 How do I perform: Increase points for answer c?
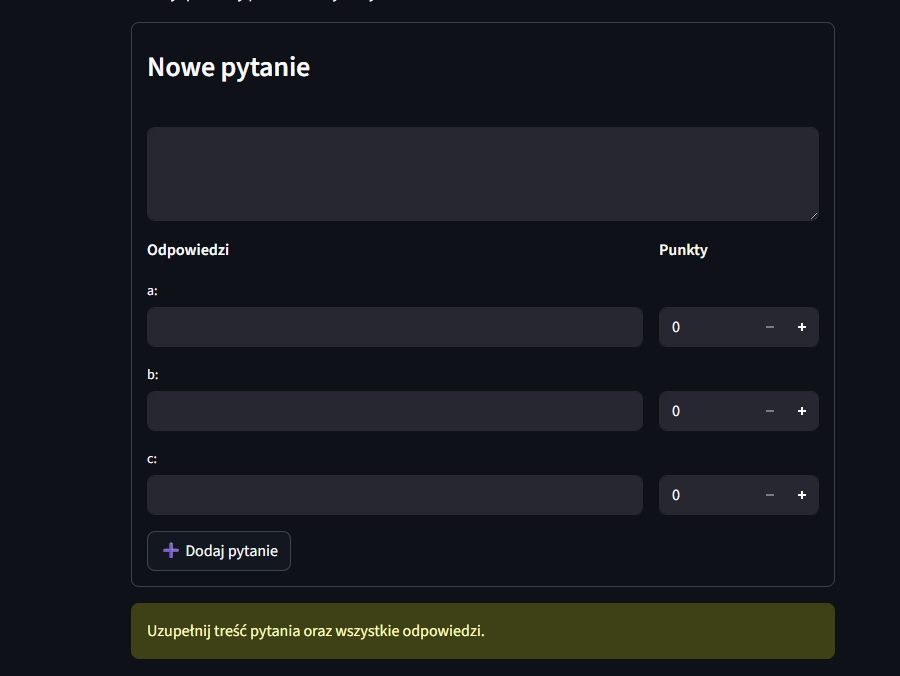802,495
